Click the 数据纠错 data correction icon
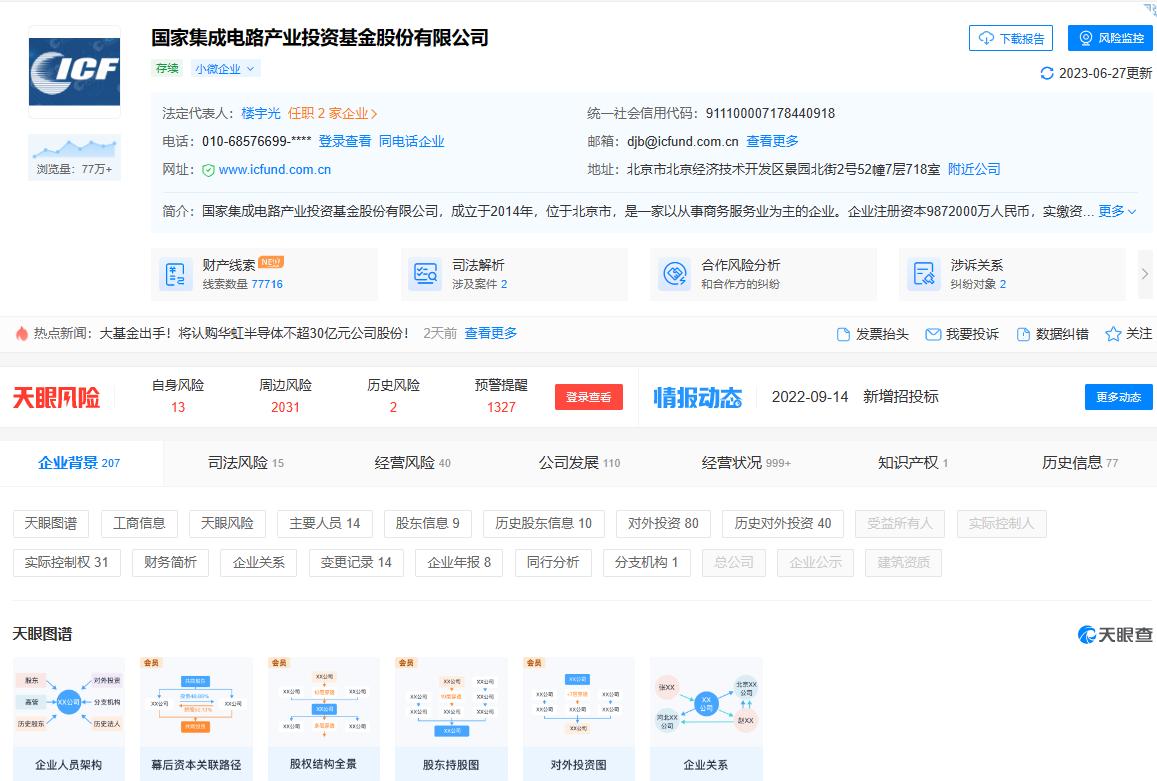Viewport: 1157px width, 781px height. tap(1021, 334)
